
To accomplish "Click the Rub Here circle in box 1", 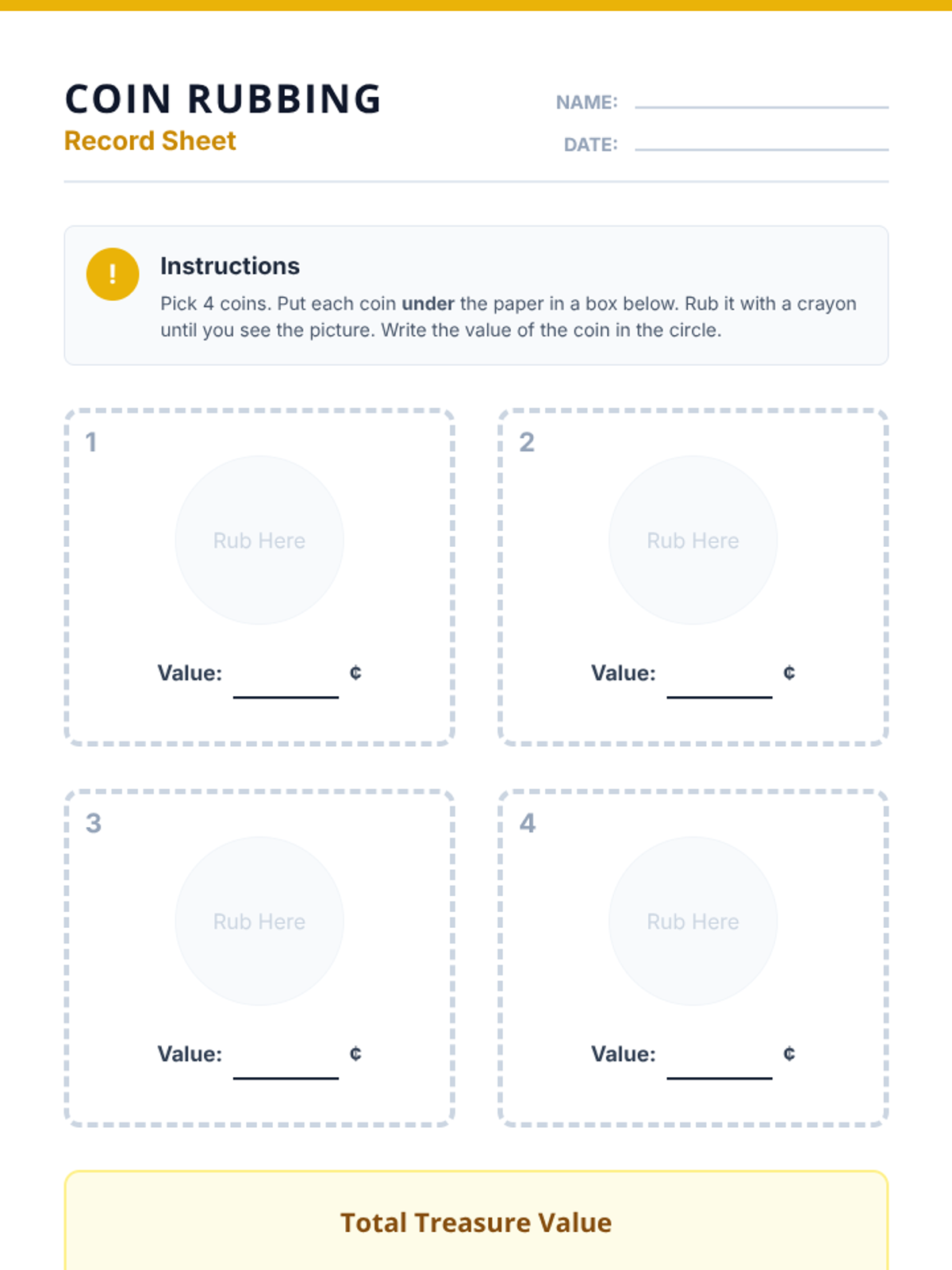I will [x=259, y=541].
